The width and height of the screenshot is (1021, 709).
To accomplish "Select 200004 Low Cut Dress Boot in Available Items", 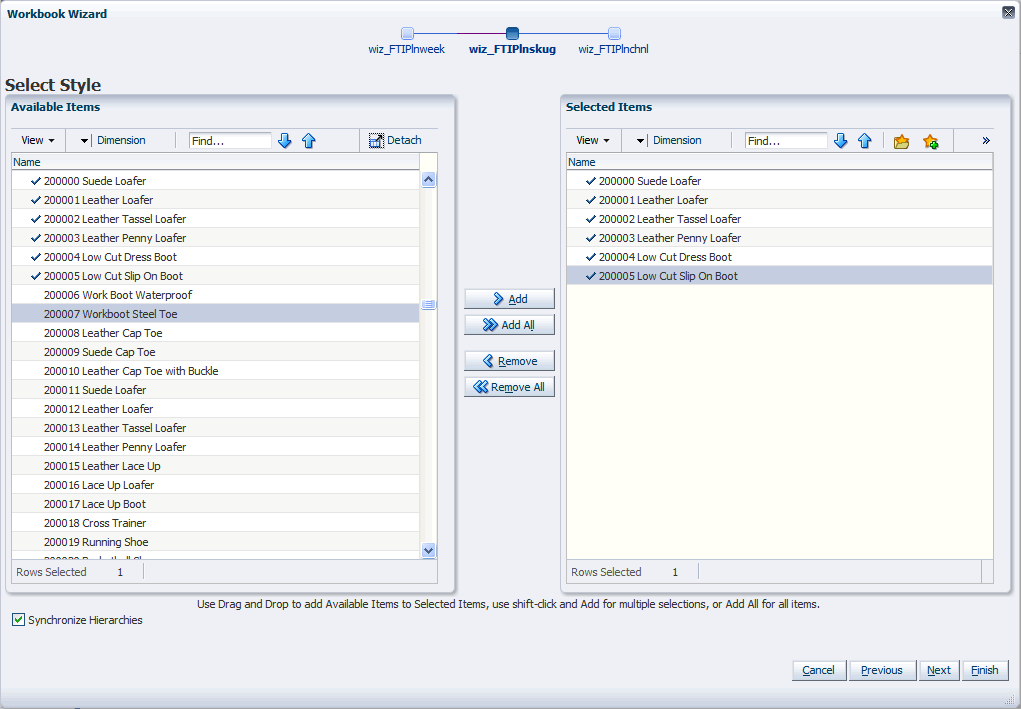I will 216,257.
